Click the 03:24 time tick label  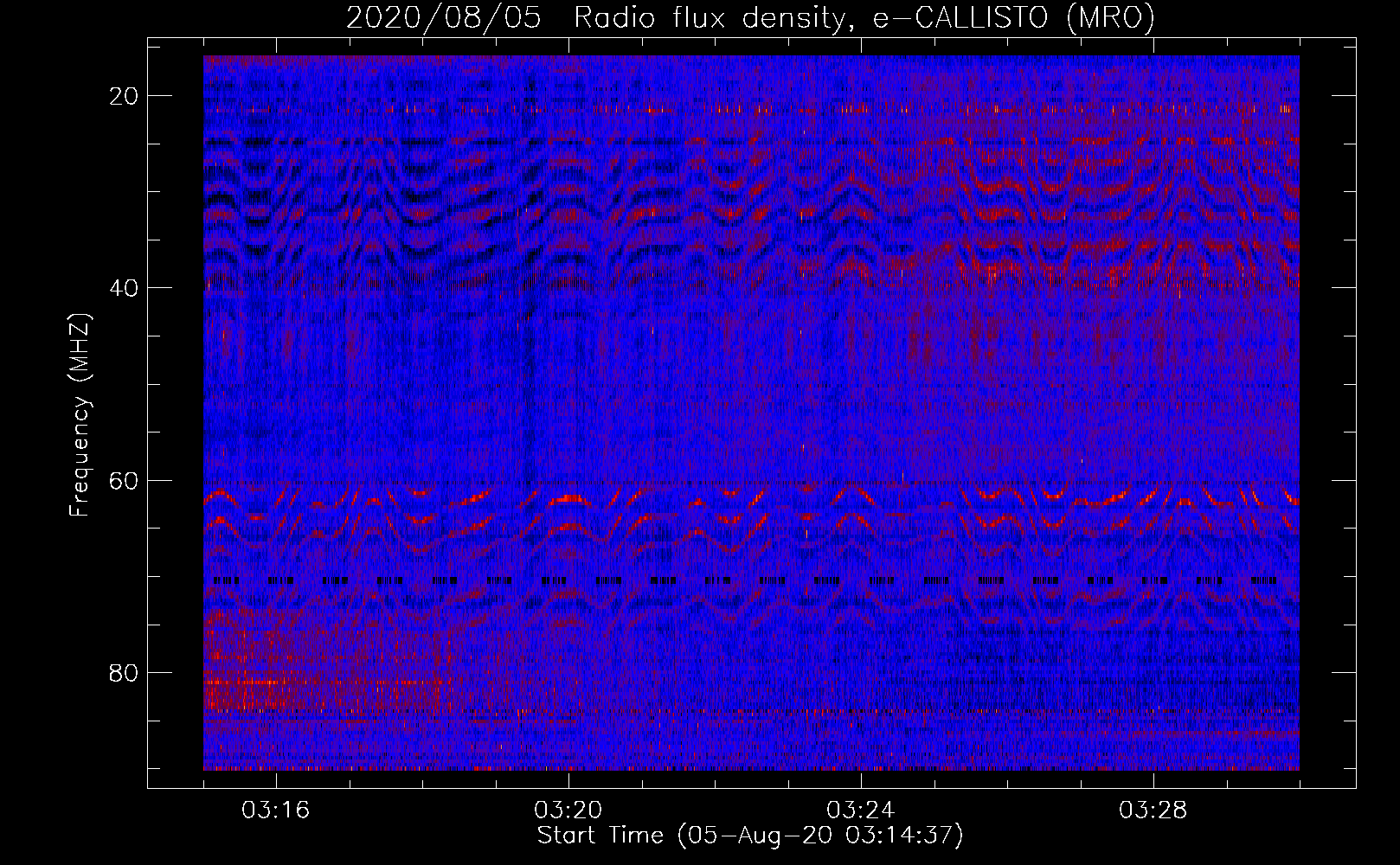pos(861,811)
